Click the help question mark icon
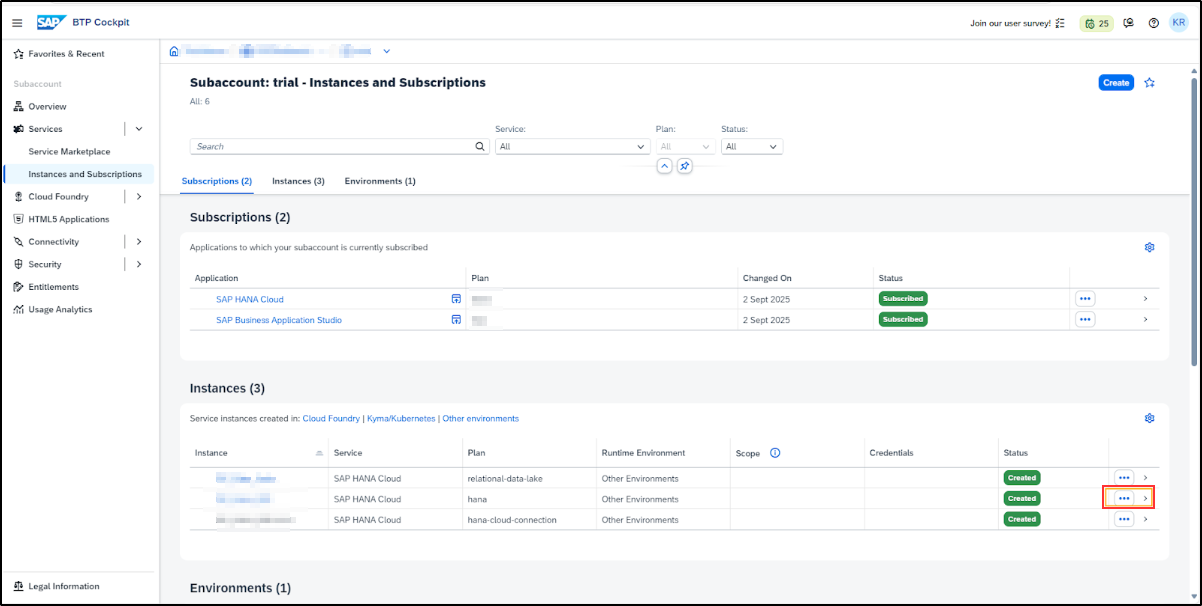The height and width of the screenshot is (606, 1202). point(1153,23)
